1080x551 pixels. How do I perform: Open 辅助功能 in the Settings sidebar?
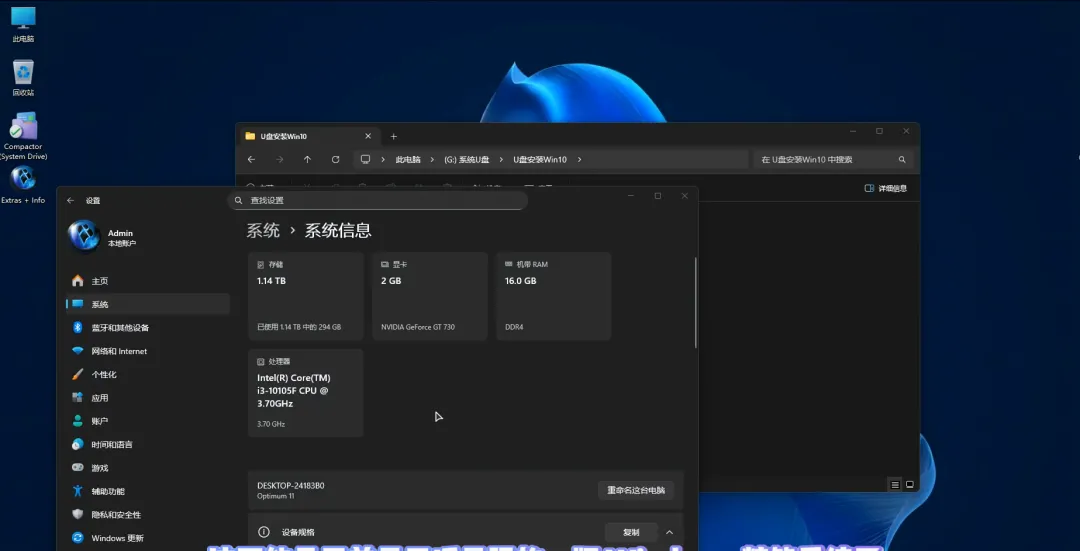(148, 491)
